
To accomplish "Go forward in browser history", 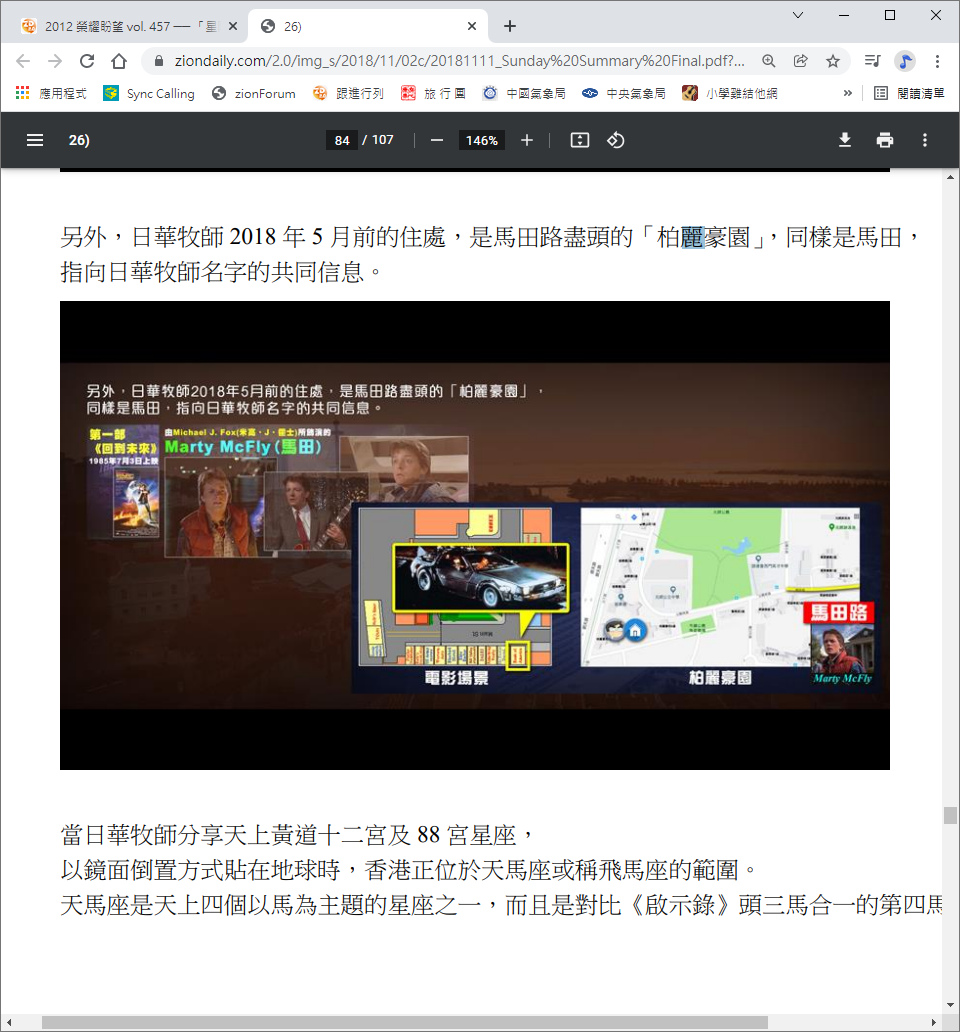I will 55,61.
